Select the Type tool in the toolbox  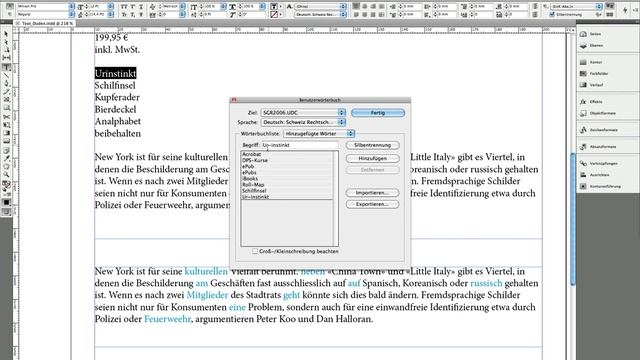coord(6,67)
